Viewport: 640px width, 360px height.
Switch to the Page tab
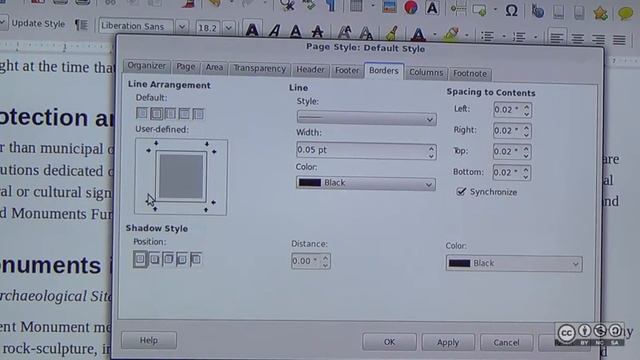(186, 67)
